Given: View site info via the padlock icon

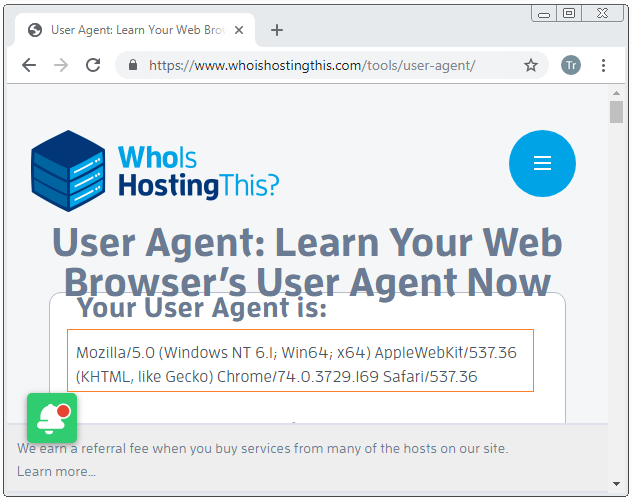Looking at the screenshot, I should point(133,65).
